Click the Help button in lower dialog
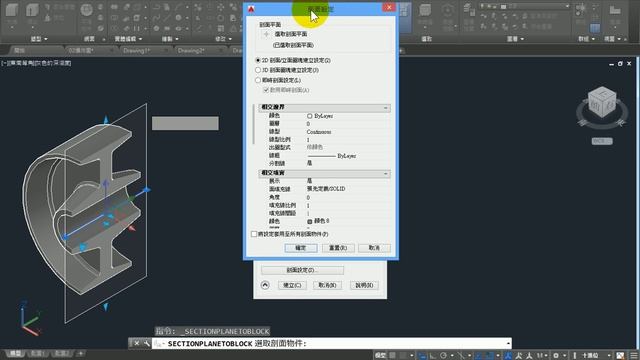The width and height of the screenshot is (640, 360). 364,285
